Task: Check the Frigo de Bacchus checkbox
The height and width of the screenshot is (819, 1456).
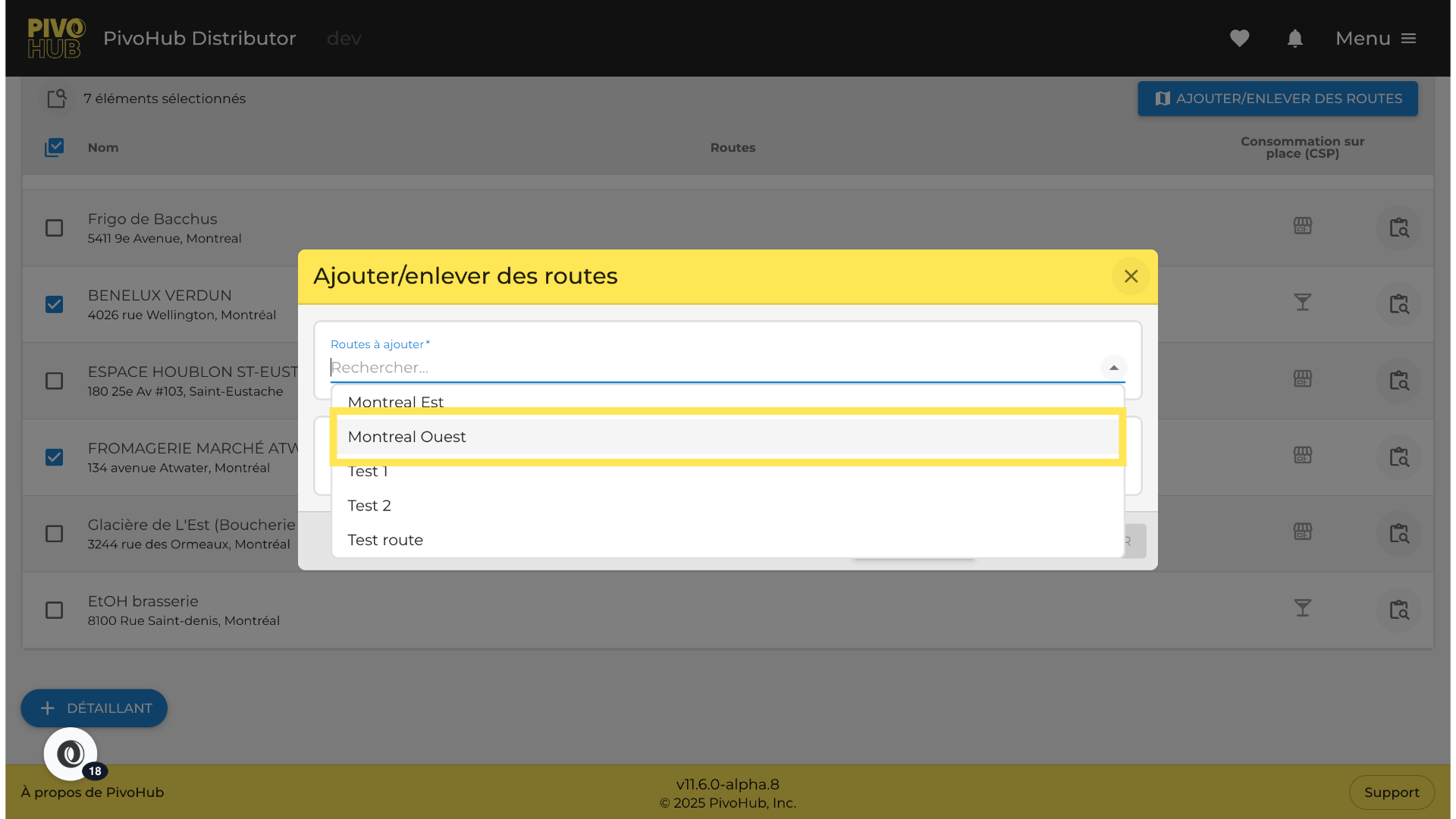Action: (54, 228)
